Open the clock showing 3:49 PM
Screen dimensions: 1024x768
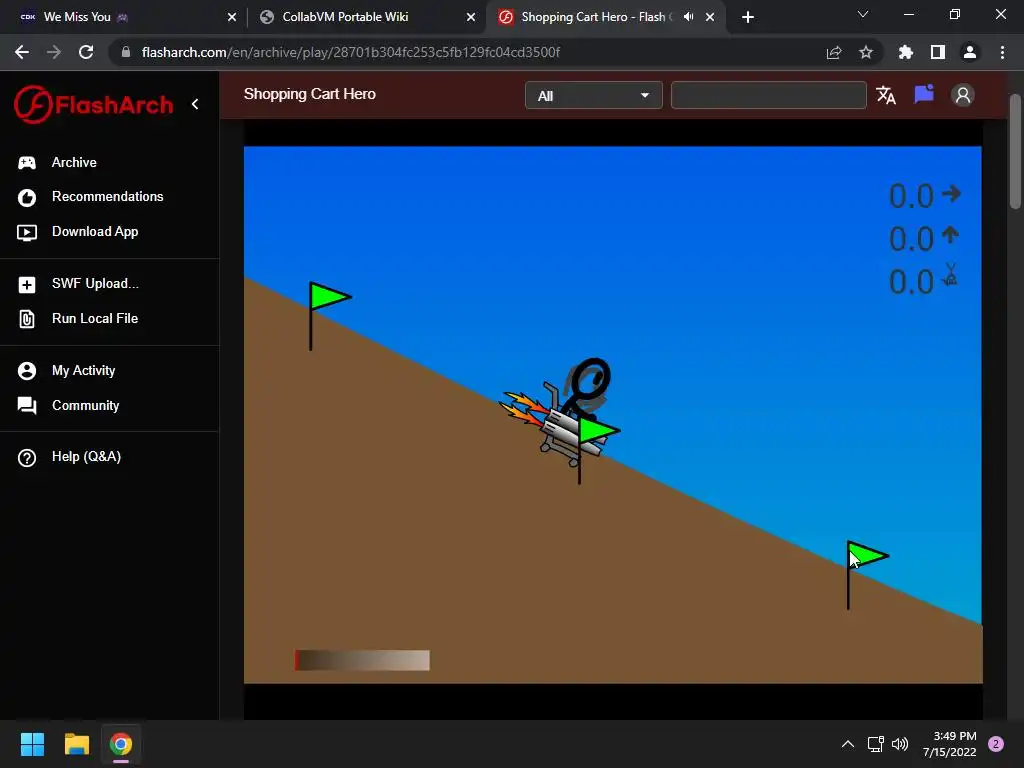949,744
